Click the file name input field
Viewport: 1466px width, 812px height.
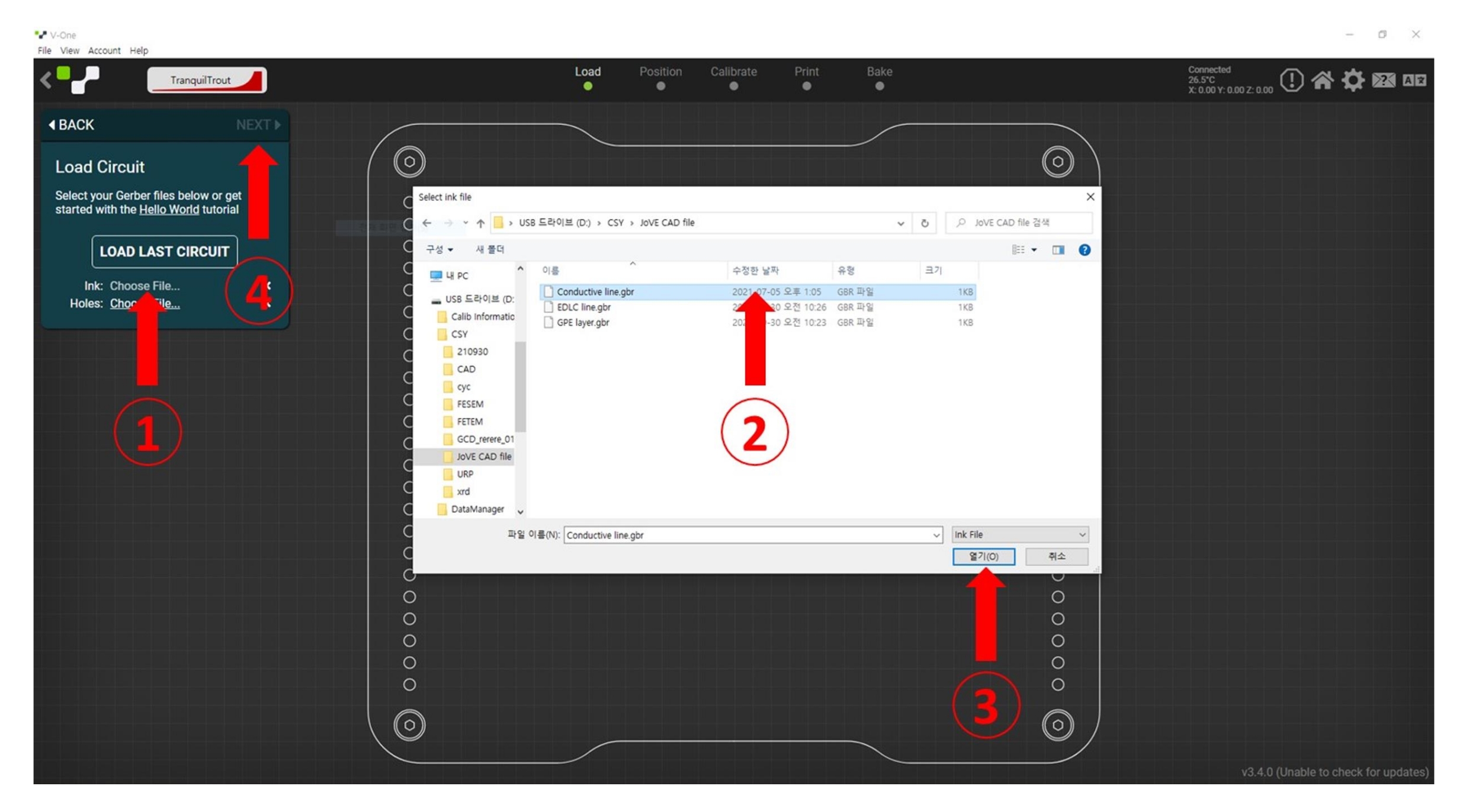pos(746,535)
